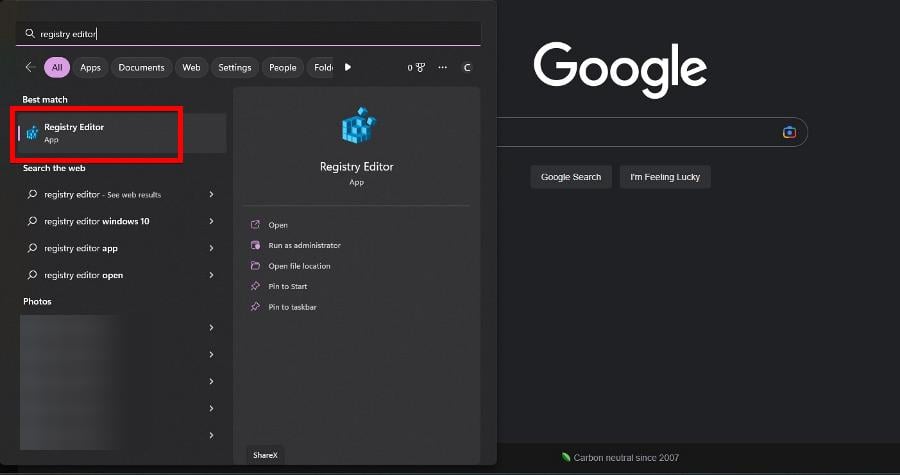
Task: Open Carbon neutral since 2007 link
Action: pyautogui.click(x=626, y=457)
